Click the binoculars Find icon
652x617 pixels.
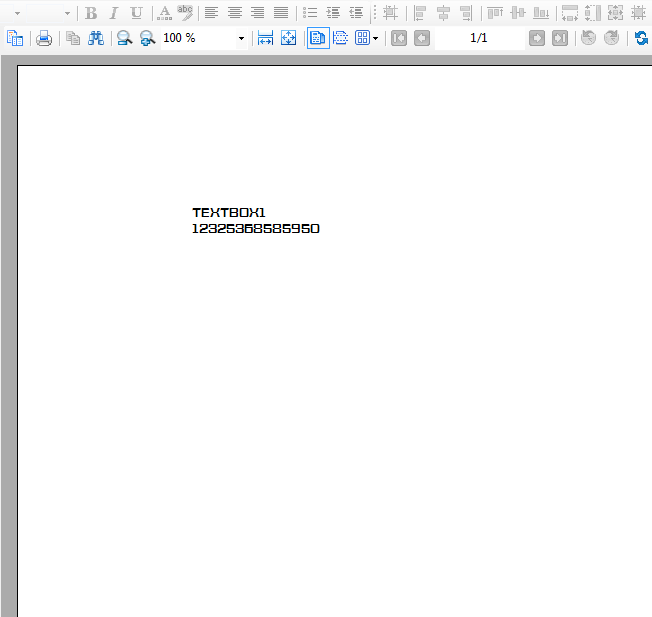[x=96, y=38]
